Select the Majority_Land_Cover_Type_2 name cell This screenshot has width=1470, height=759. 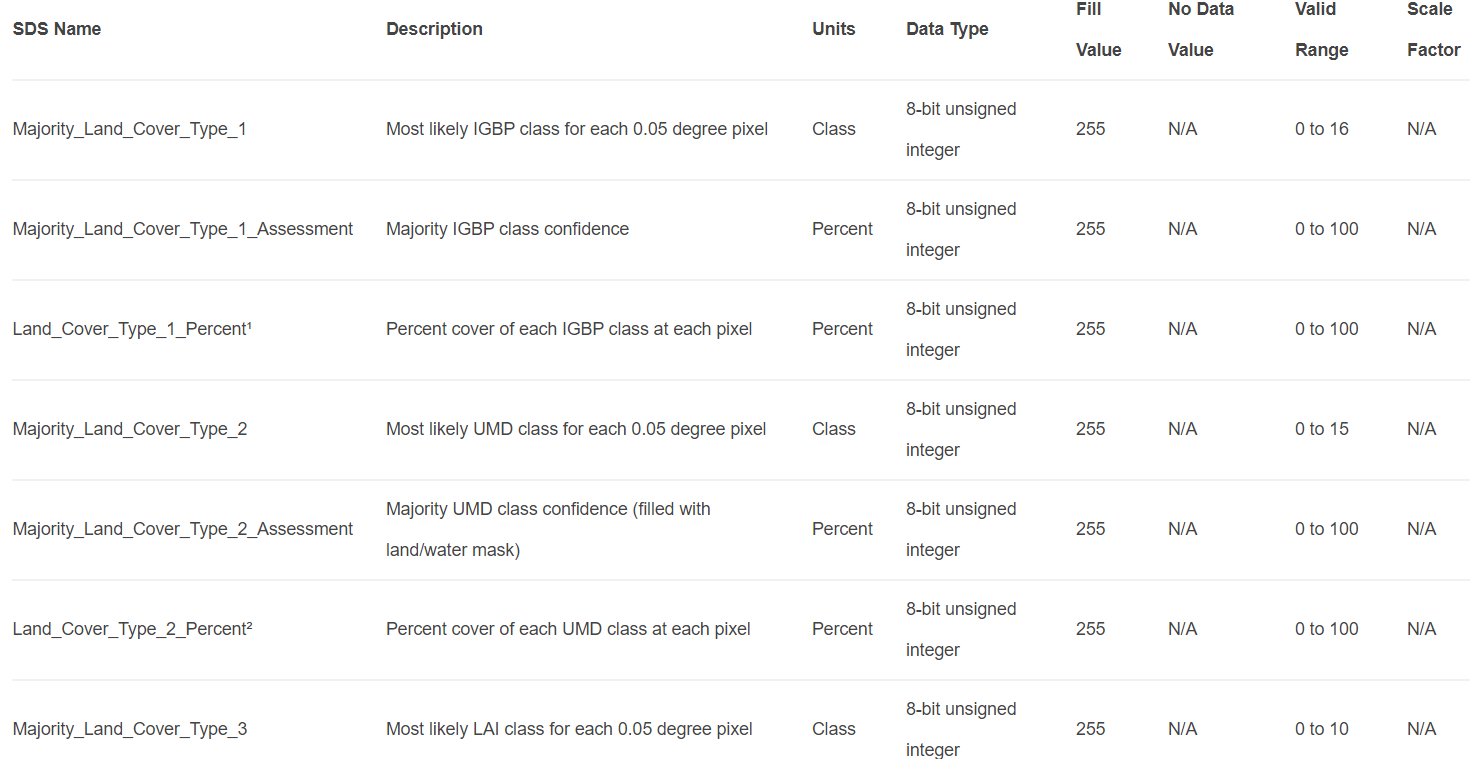[x=130, y=429]
